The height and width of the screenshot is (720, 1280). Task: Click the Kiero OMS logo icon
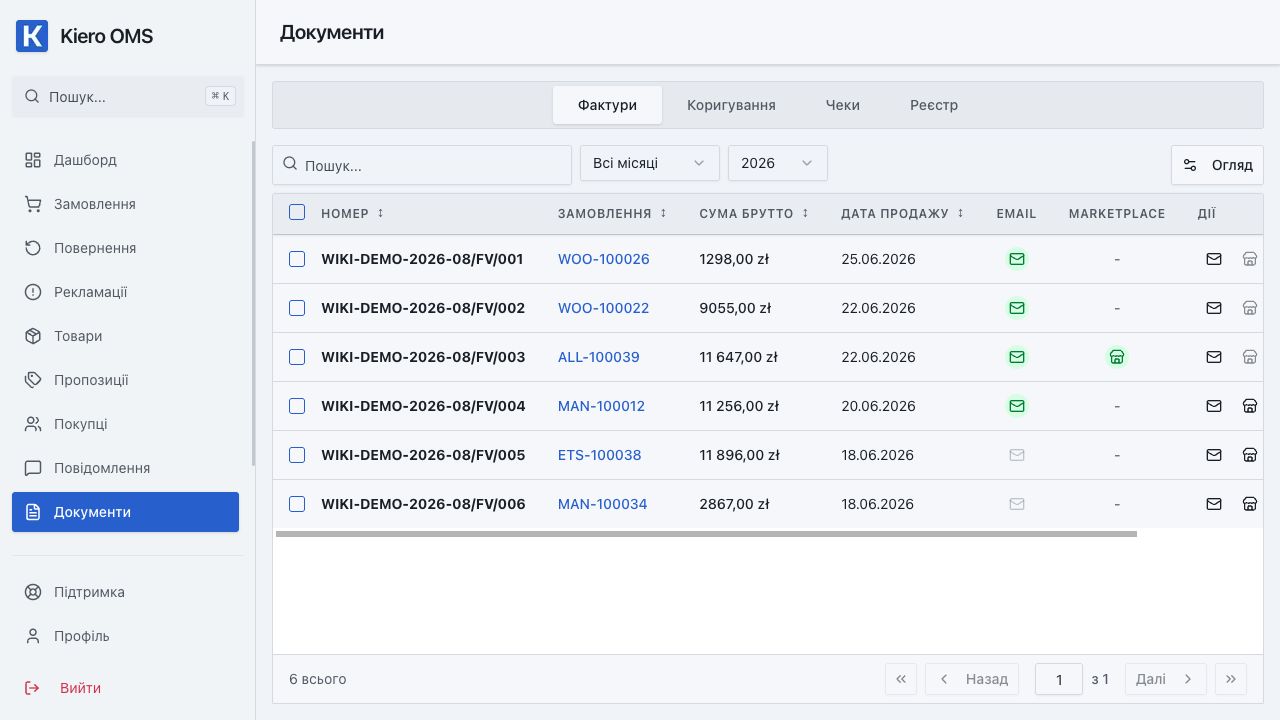32,36
